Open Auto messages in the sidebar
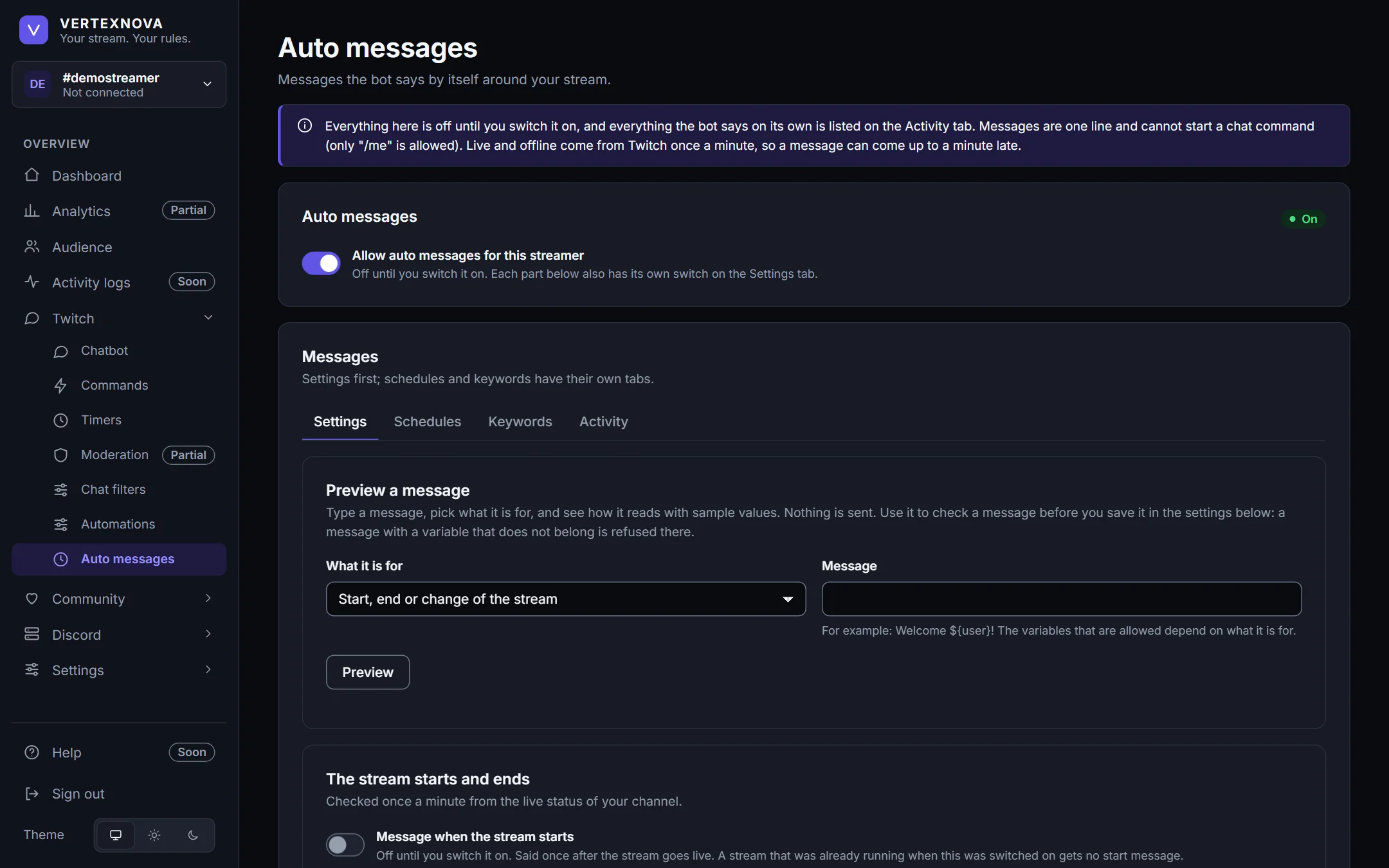The width and height of the screenshot is (1389, 868). [119, 559]
